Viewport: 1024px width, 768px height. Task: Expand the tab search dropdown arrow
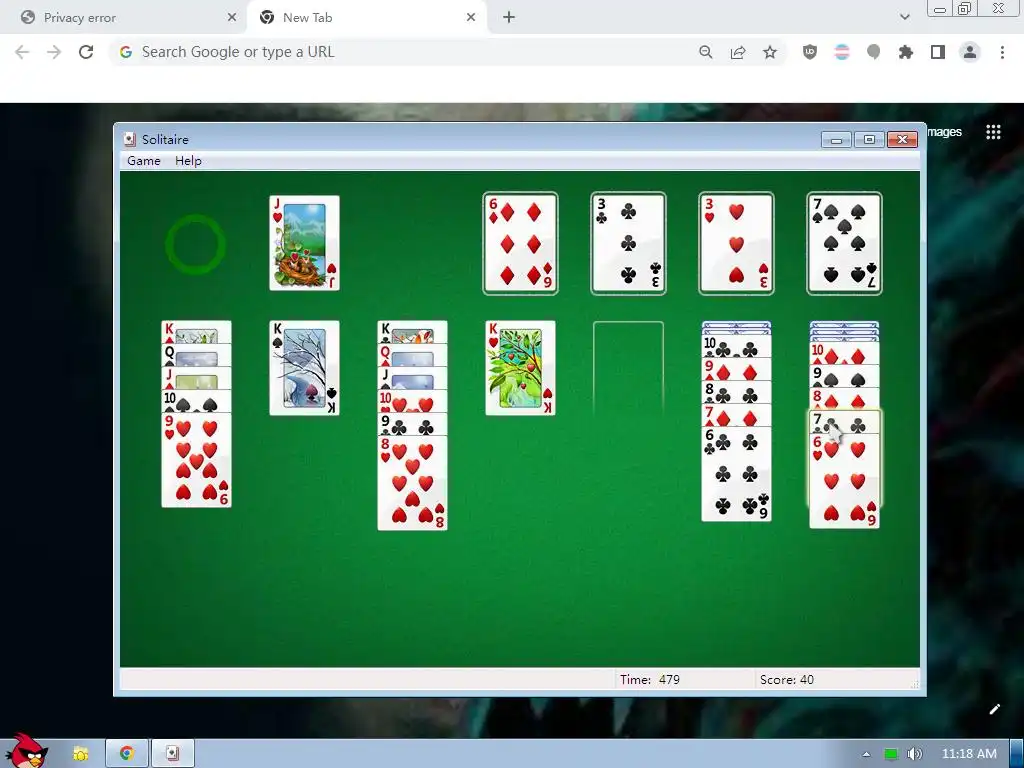coord(904,18)
